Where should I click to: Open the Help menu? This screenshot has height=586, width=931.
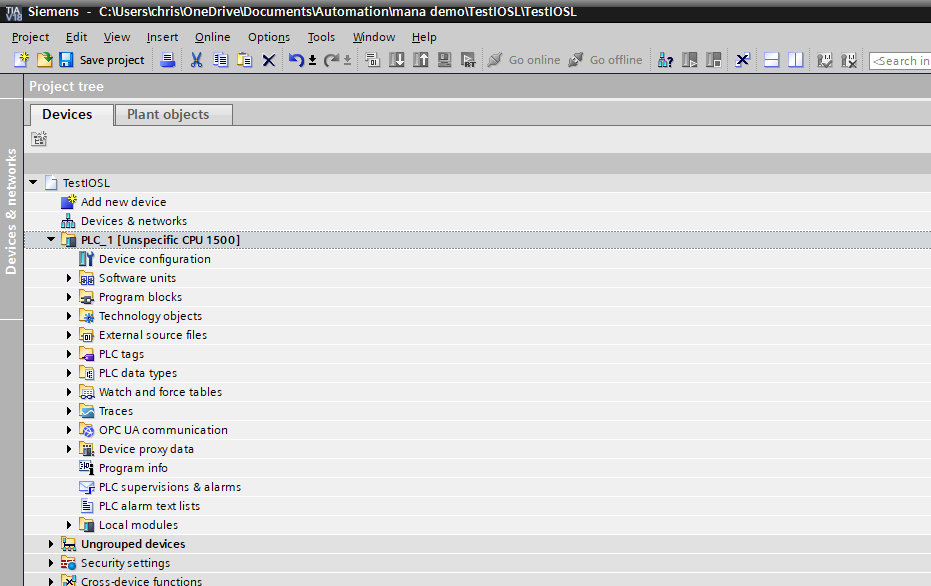424,37
